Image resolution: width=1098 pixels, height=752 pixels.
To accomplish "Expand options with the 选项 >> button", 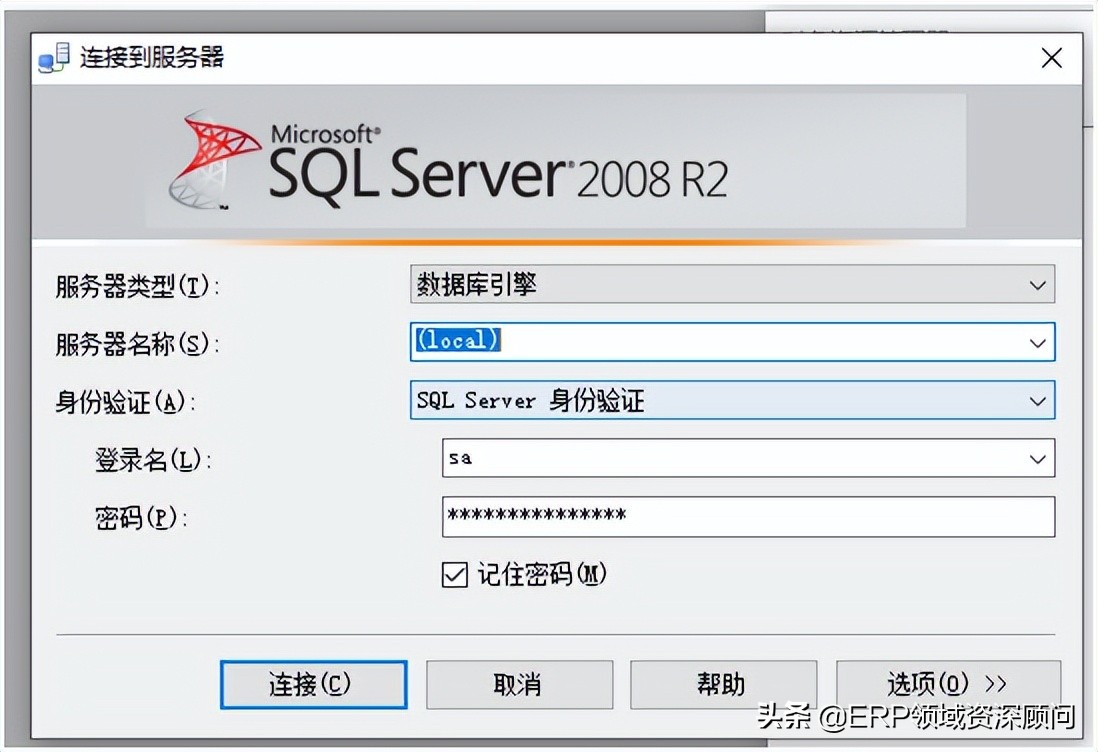I will [x=948, y=684].
